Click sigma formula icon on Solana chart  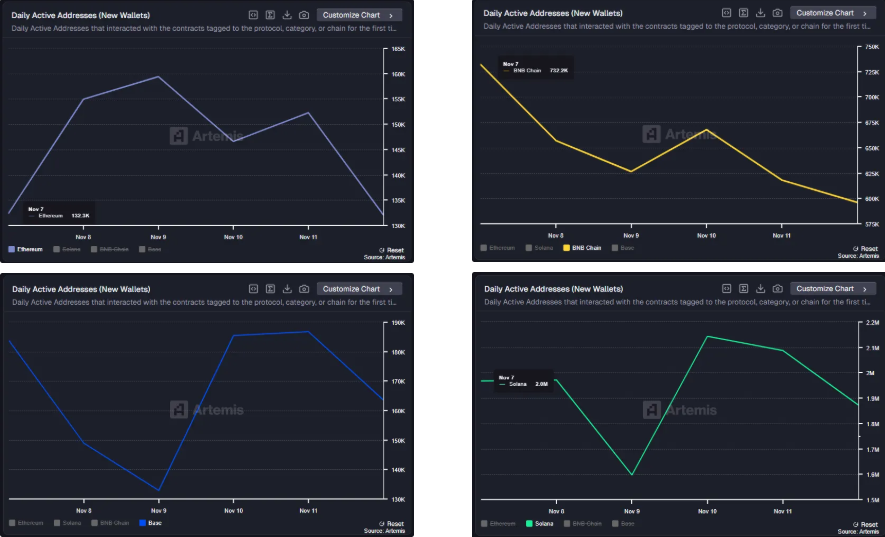tap(743, 289)
